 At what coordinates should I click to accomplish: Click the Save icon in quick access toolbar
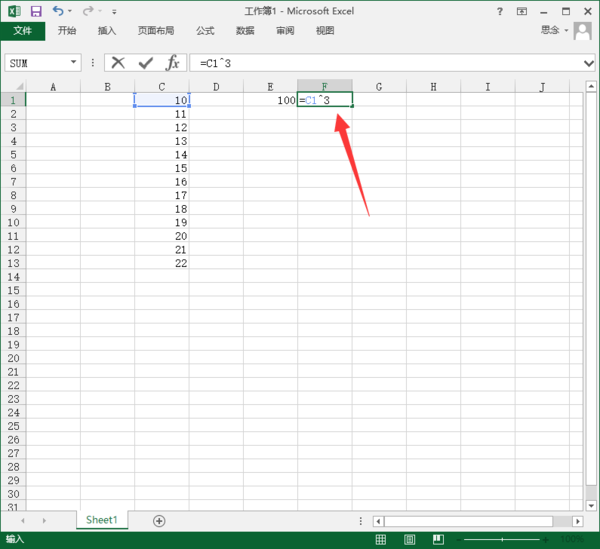coord(36,11)
